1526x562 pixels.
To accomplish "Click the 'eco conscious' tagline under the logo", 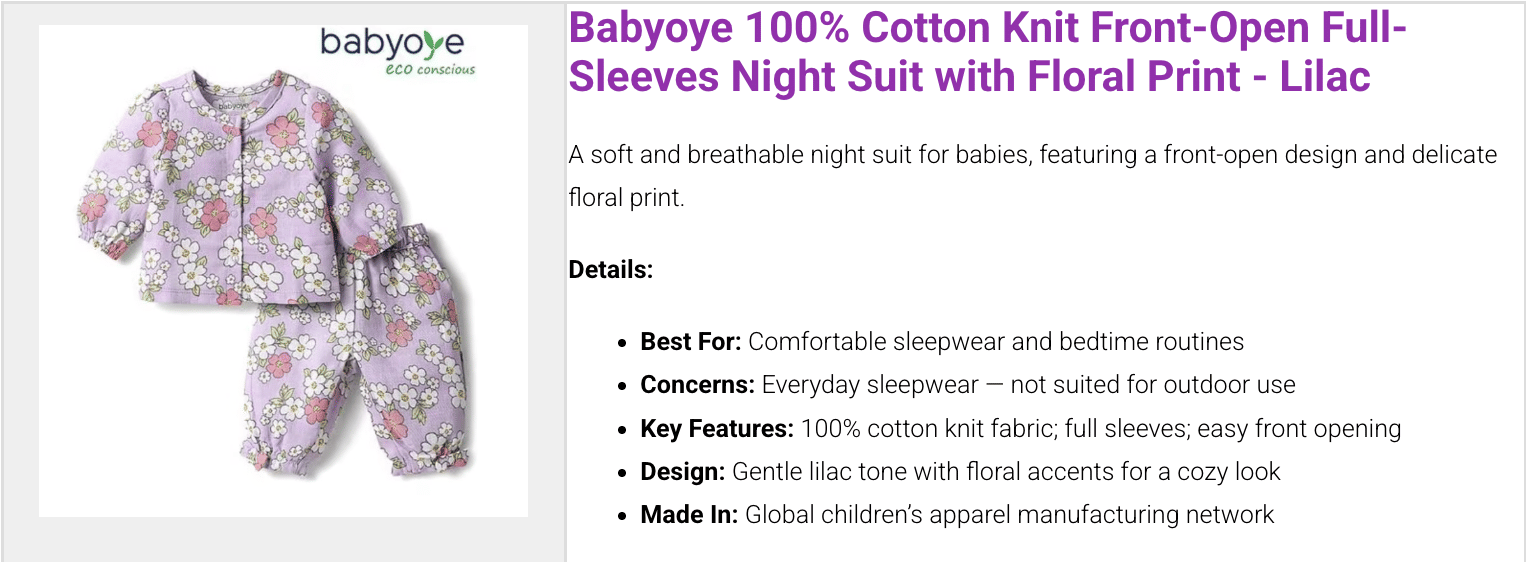I will (x=430, y=70).
